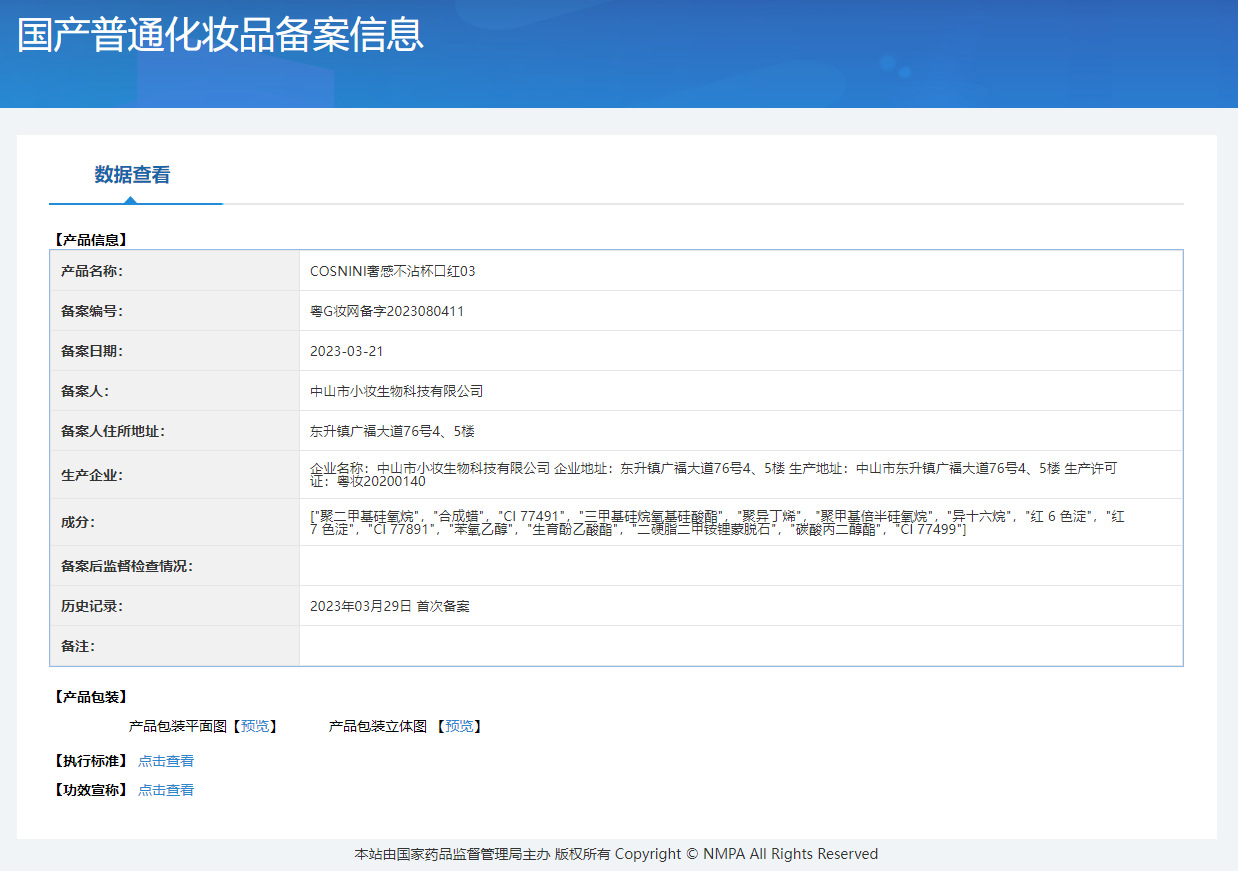Click the 【产品包装】 section label

[90, 695]
